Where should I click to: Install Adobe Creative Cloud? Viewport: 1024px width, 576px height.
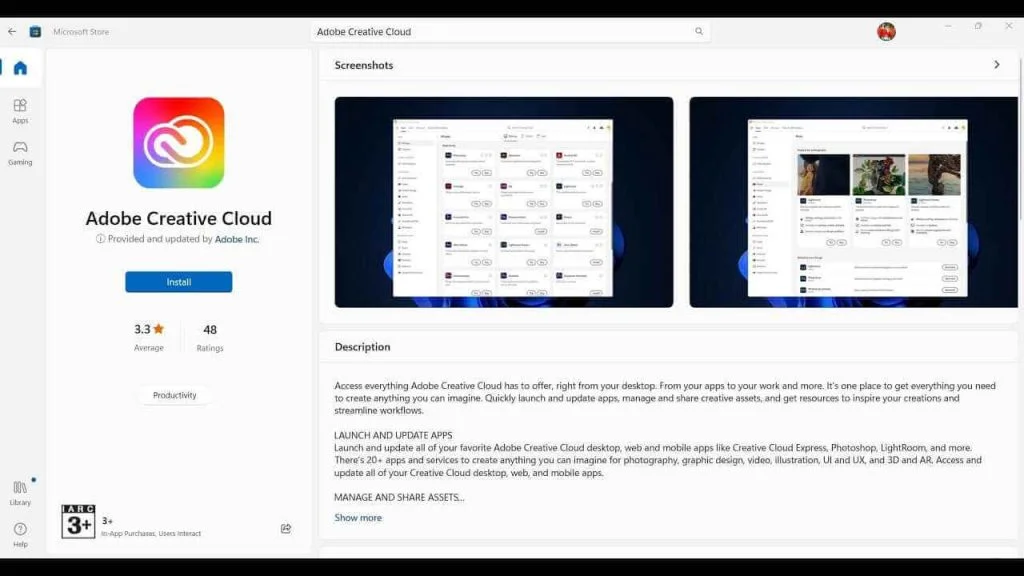coord(179,282)
